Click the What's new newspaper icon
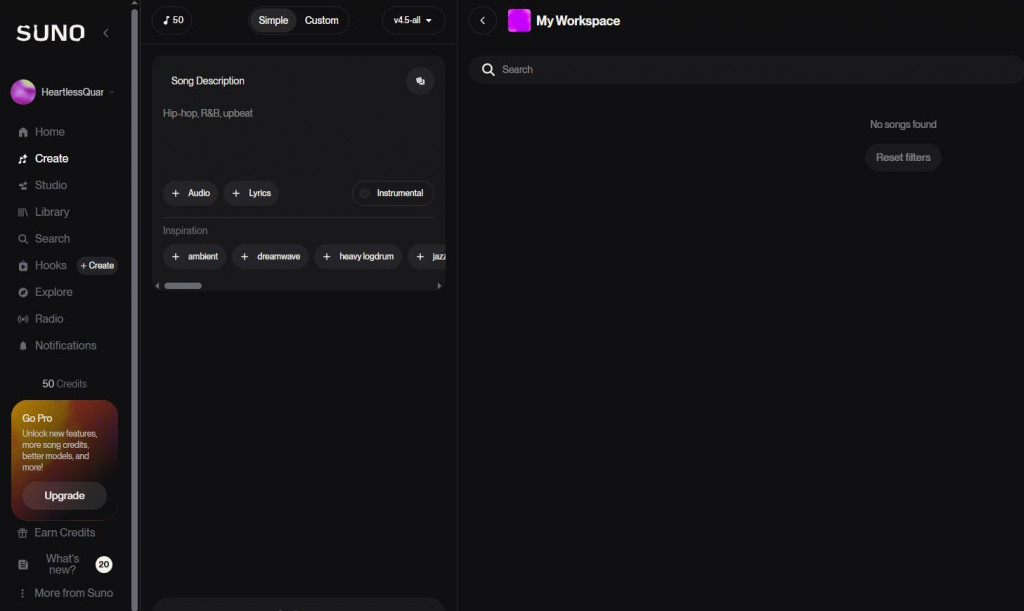The width and height of the screenshot is (1024, 611). pos(23,565)
